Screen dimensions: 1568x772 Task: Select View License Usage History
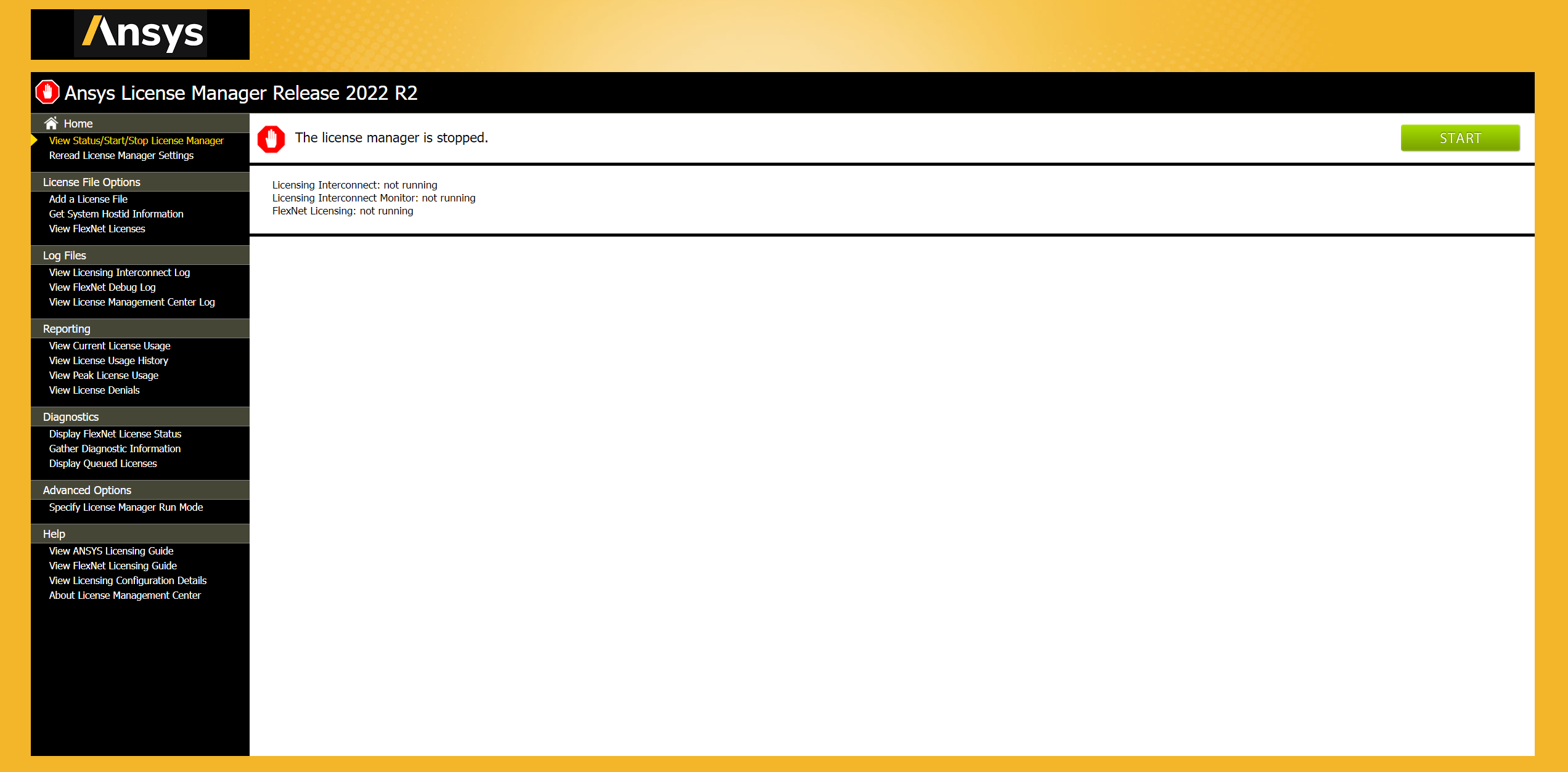click(108, 360)
